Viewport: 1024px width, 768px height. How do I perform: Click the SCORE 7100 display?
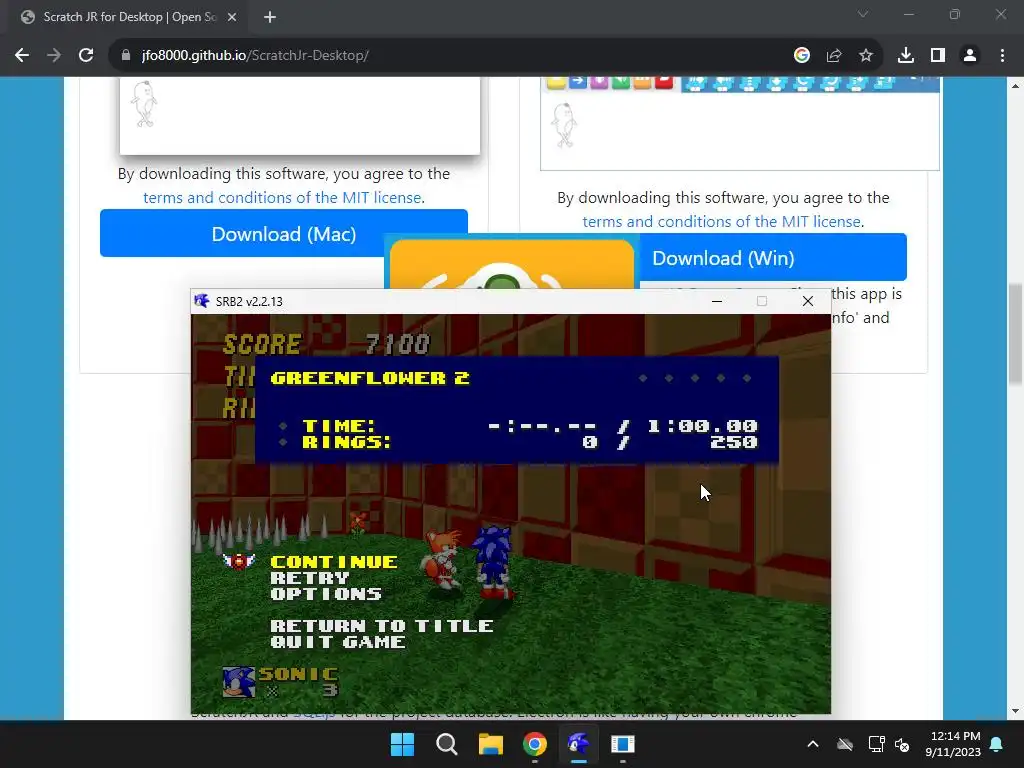tap(327, 344)
